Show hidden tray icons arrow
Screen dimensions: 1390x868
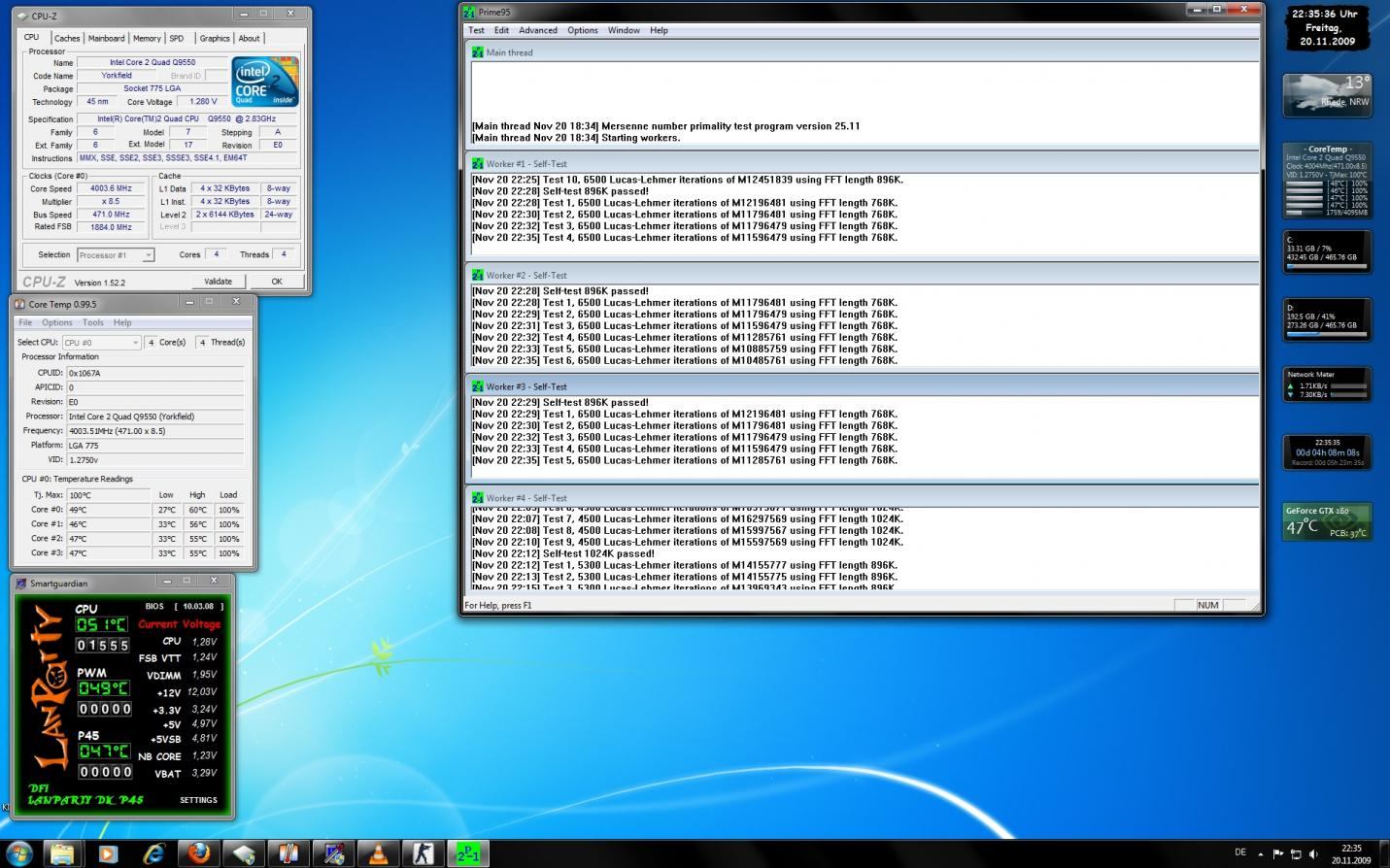(x=1263, y=853)
